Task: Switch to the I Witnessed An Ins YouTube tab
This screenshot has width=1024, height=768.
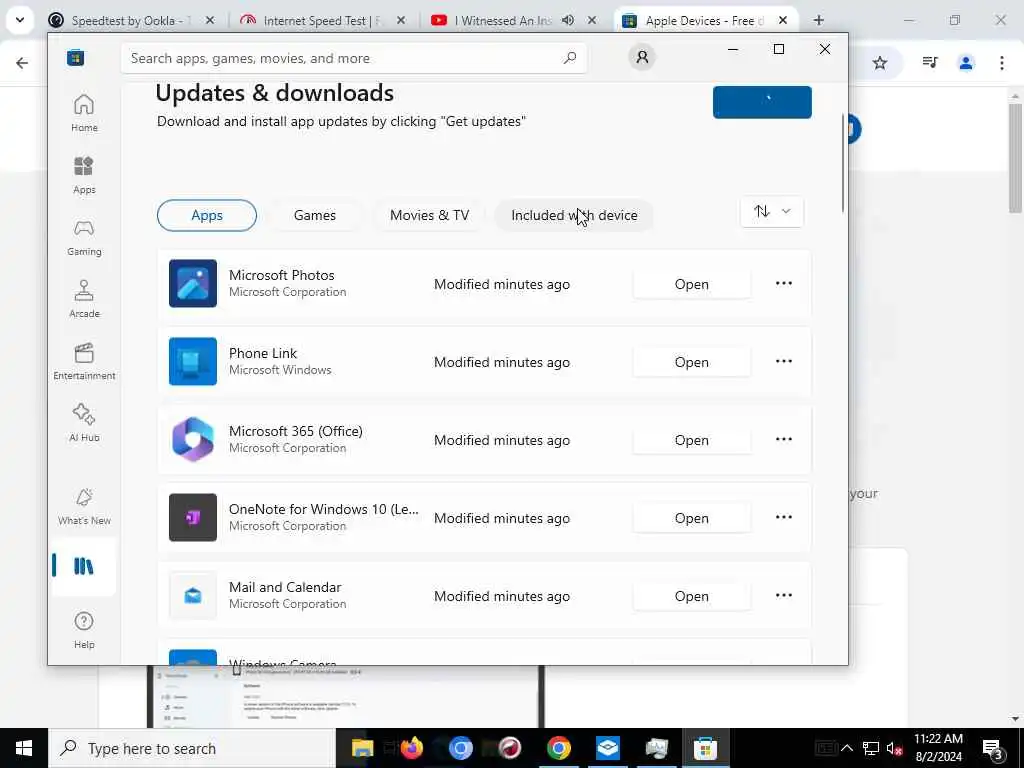Action: click(x=503, y=21)
